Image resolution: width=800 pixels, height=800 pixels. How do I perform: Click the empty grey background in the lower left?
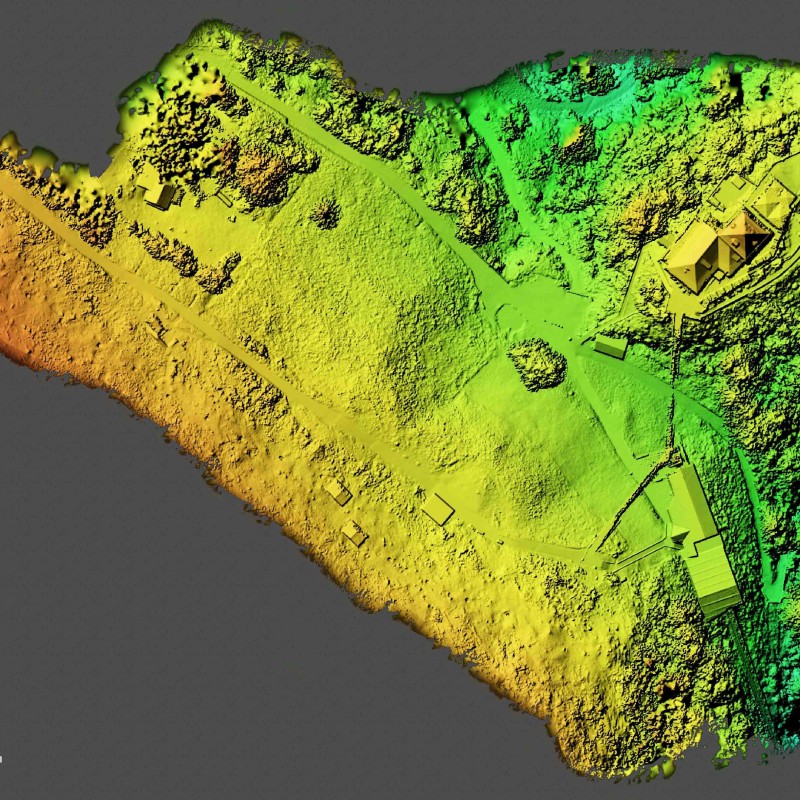coord(150,650)
